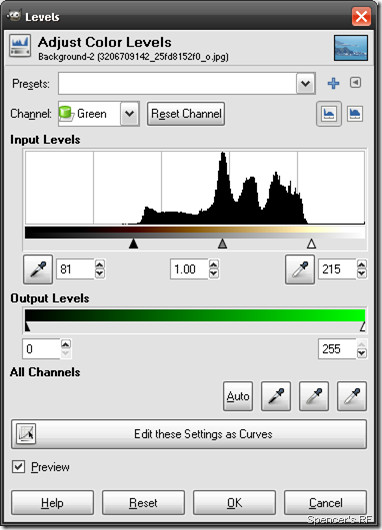Click the low output field showing 0
Screen dimensions: 382x530
41,349
